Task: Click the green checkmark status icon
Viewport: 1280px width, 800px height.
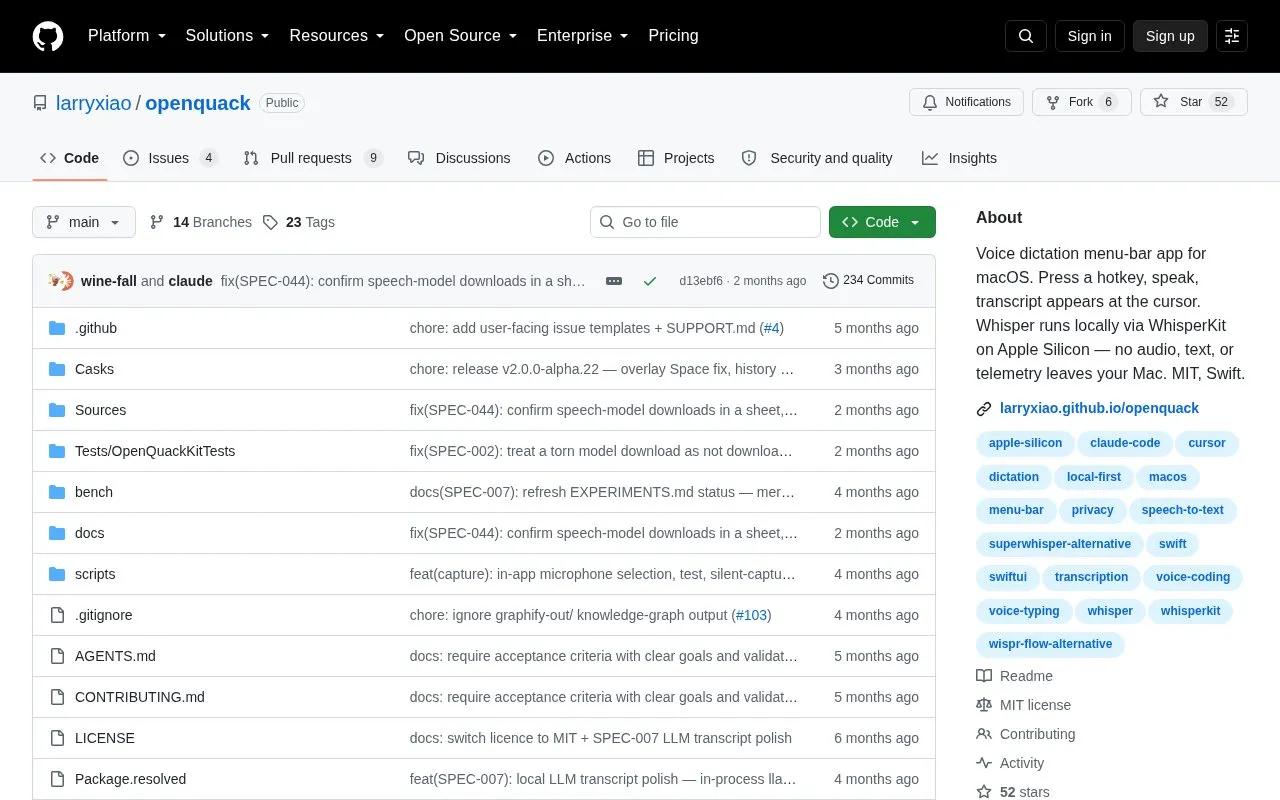Action: coord(650,281)
